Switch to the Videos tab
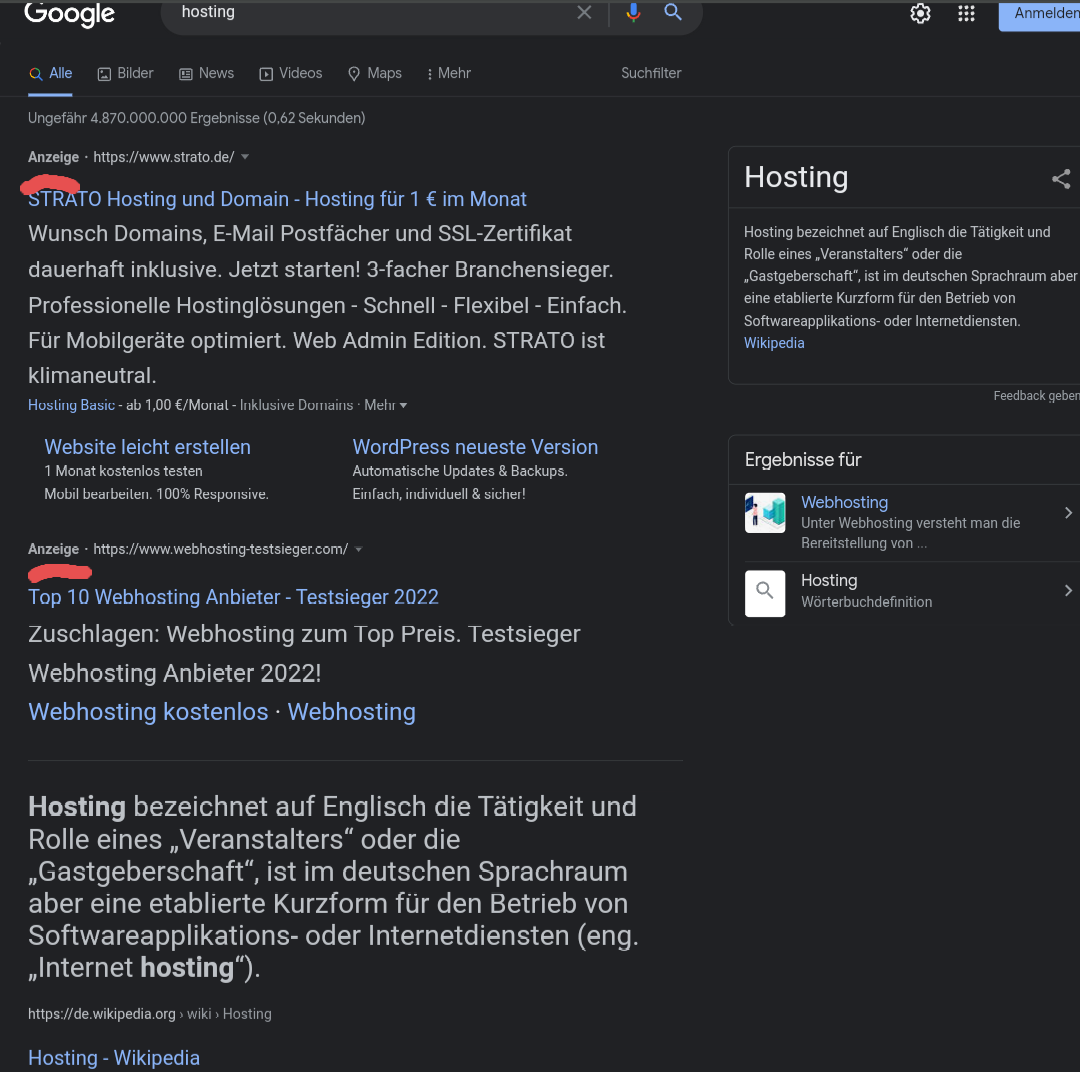Viewport: 1080px width, 1072px height. (x=291, y=73)
